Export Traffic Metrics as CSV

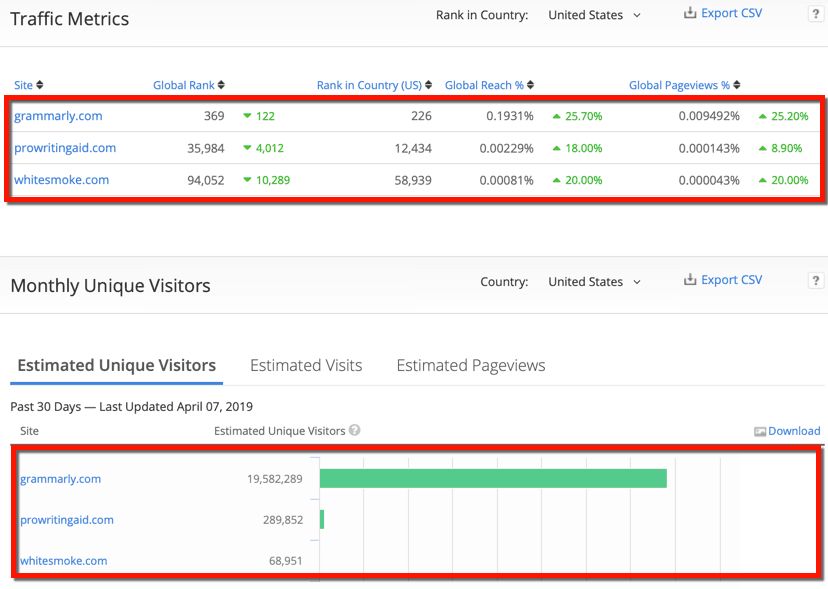click(723, 13)
